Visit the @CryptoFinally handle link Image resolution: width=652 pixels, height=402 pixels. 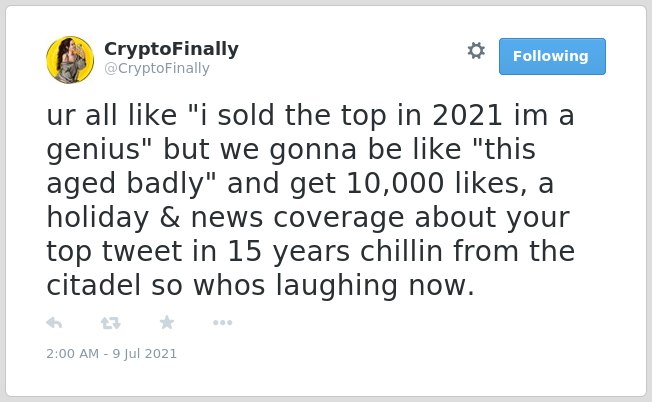[157, 68]
